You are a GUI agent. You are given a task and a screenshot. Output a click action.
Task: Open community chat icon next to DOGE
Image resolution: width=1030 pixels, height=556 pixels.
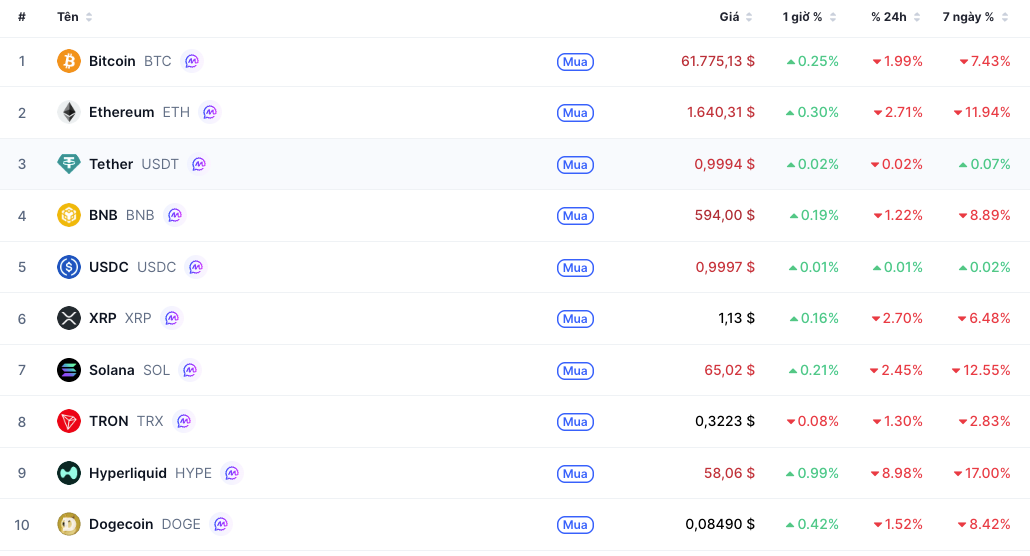[221, 524]
